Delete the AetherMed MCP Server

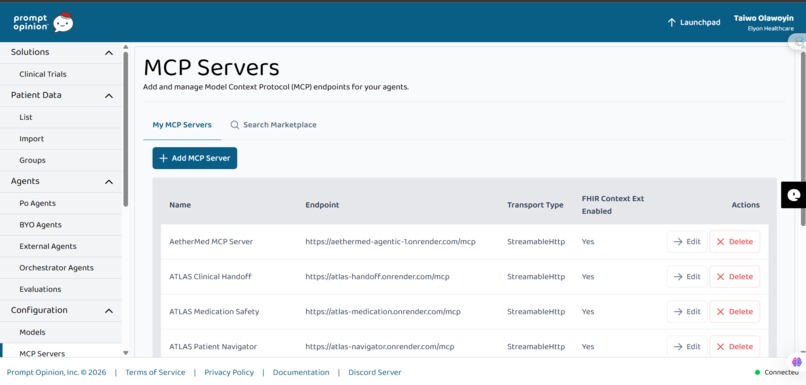click(x=735, y=242)
